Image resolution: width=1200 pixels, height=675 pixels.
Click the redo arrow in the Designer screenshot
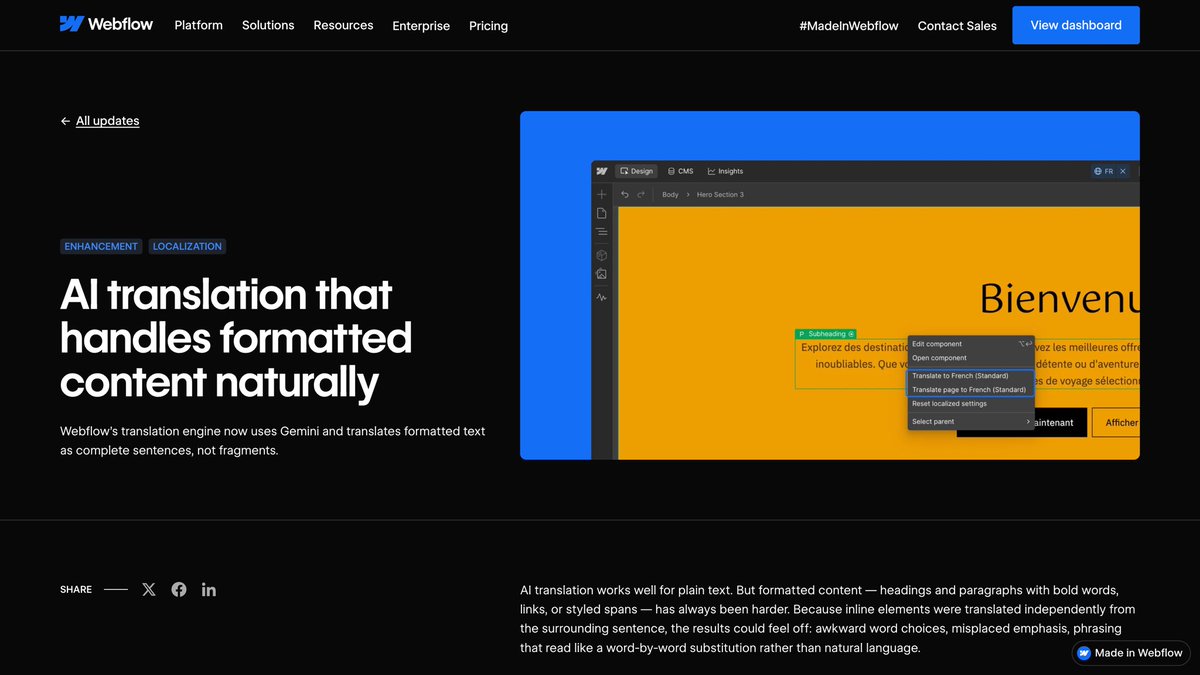tap(641, 194)
